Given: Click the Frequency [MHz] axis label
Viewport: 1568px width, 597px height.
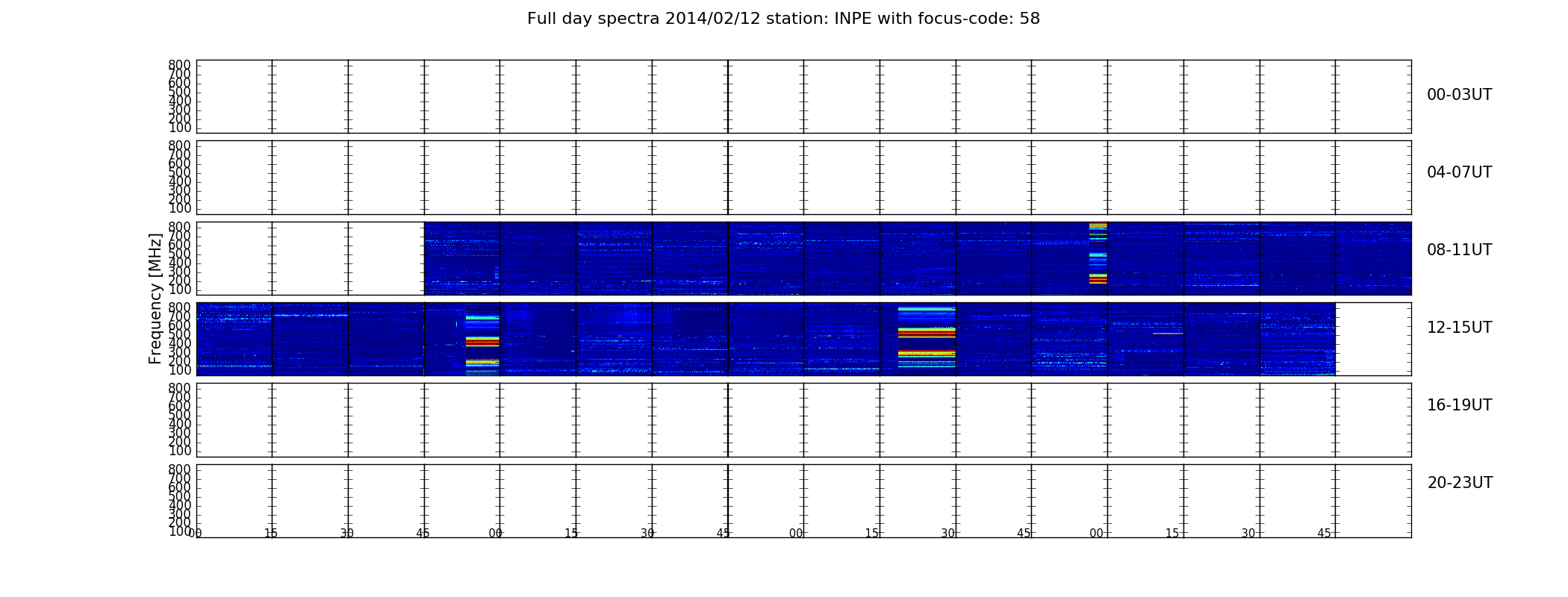Looking at the screenshot, I should [x=155, y=298].
